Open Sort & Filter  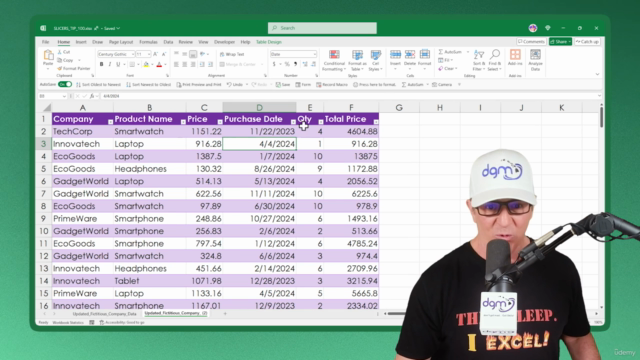[x=479, y=60]
